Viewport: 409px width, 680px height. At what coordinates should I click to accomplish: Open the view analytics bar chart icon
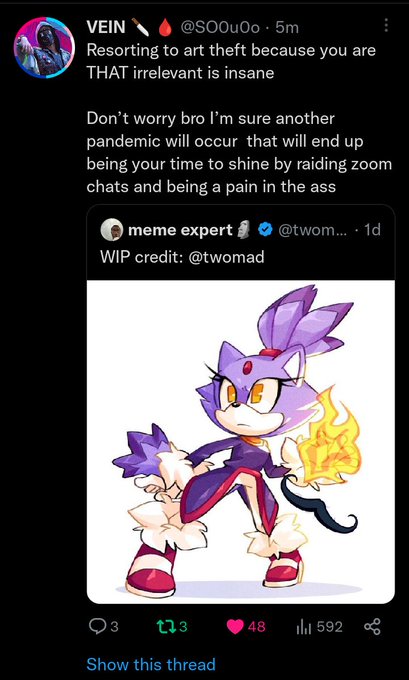(x=304, y=626)
